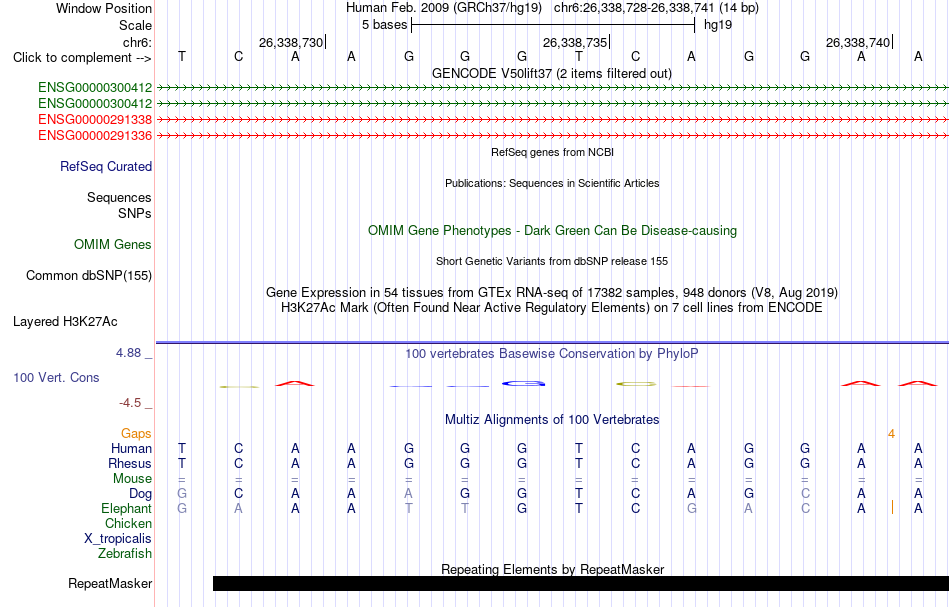
Task: Click the GENCODE V50lift37 track title
Action: tap(551, 74)
